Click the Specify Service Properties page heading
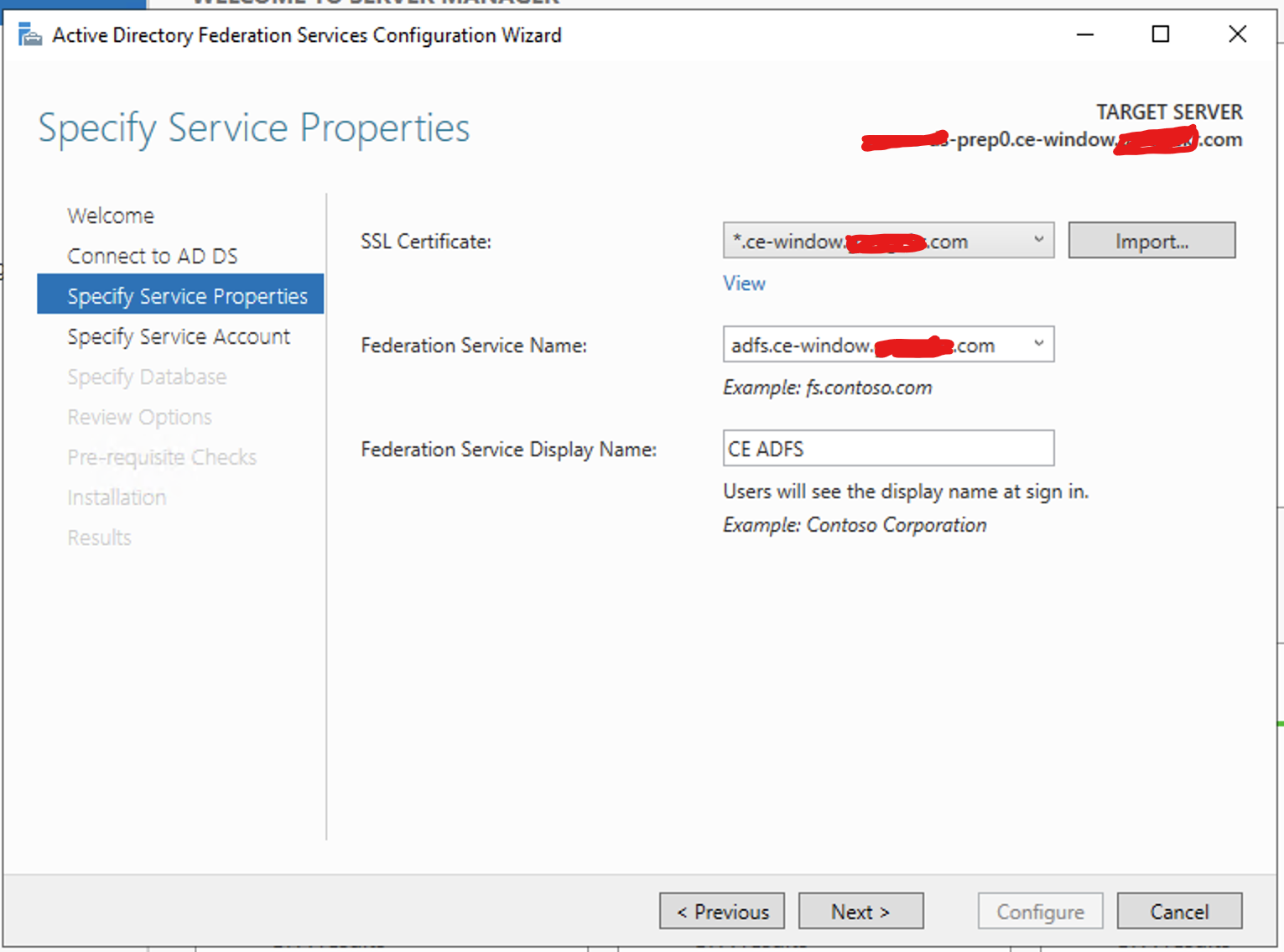1284x952 pixels. [x=254, y=128]
